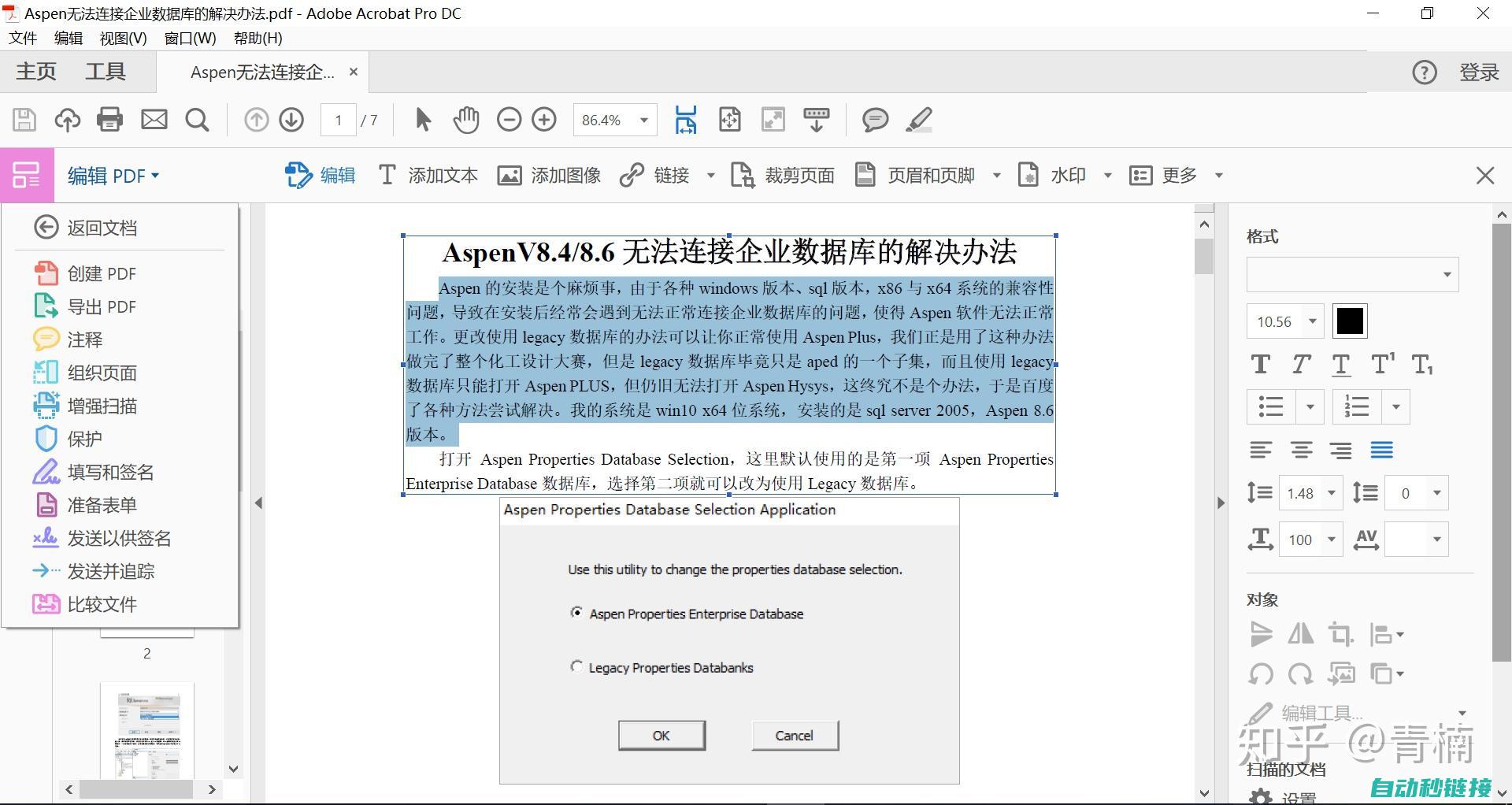Click the email envelope icon
The image size is (1512, 805).
(154, 120)
